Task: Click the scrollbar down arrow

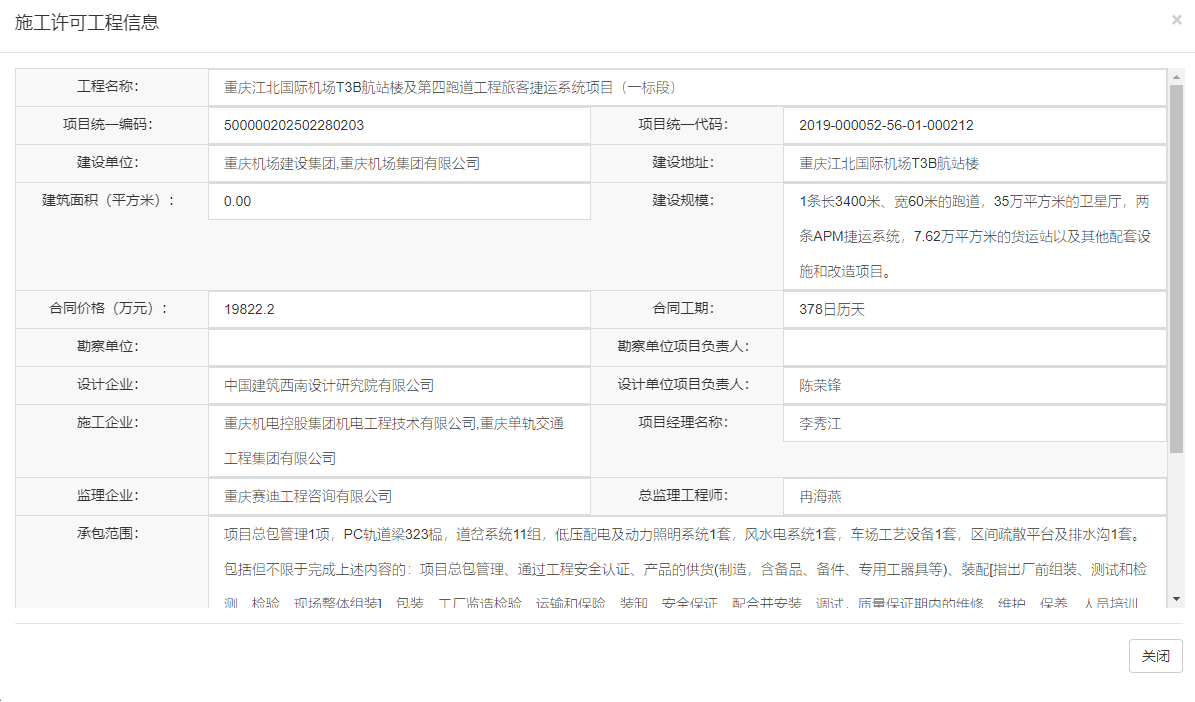Action: [1176, 599]
